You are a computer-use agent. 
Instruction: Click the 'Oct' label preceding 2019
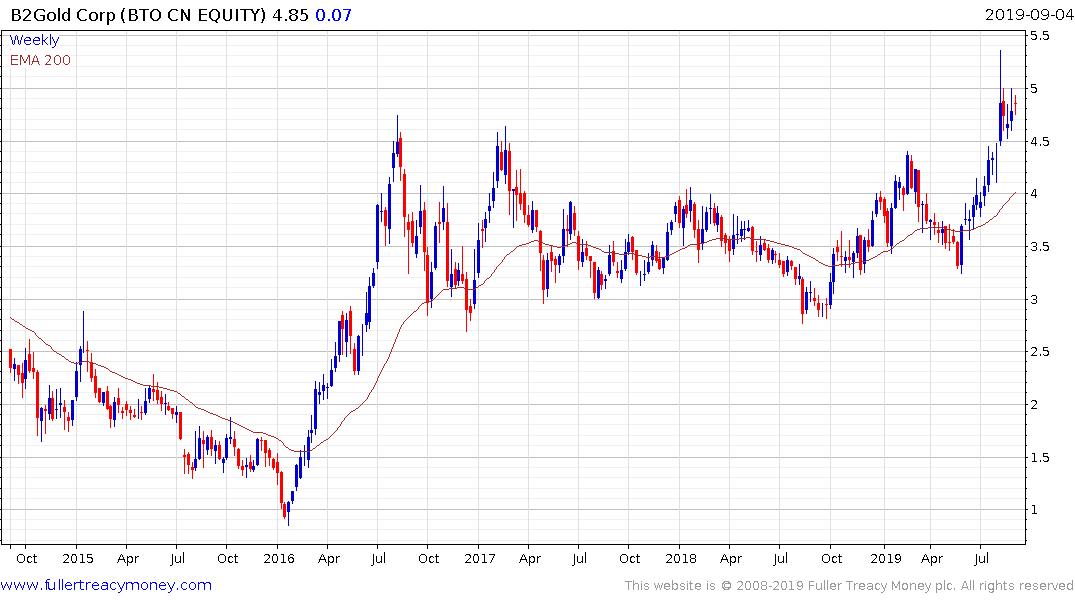(x=832, y=558)
